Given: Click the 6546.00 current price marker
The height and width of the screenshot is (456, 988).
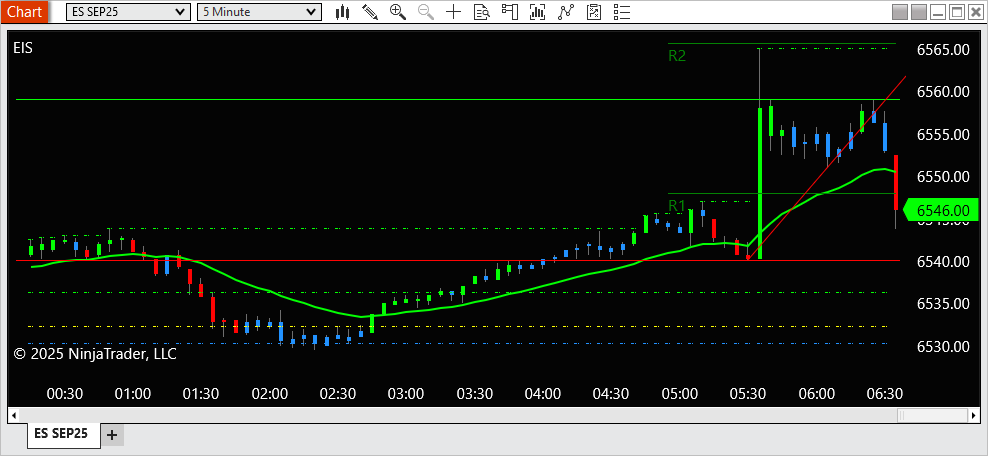Looking at the screenshot, I should pyautogui.click(x=941, y=210).
